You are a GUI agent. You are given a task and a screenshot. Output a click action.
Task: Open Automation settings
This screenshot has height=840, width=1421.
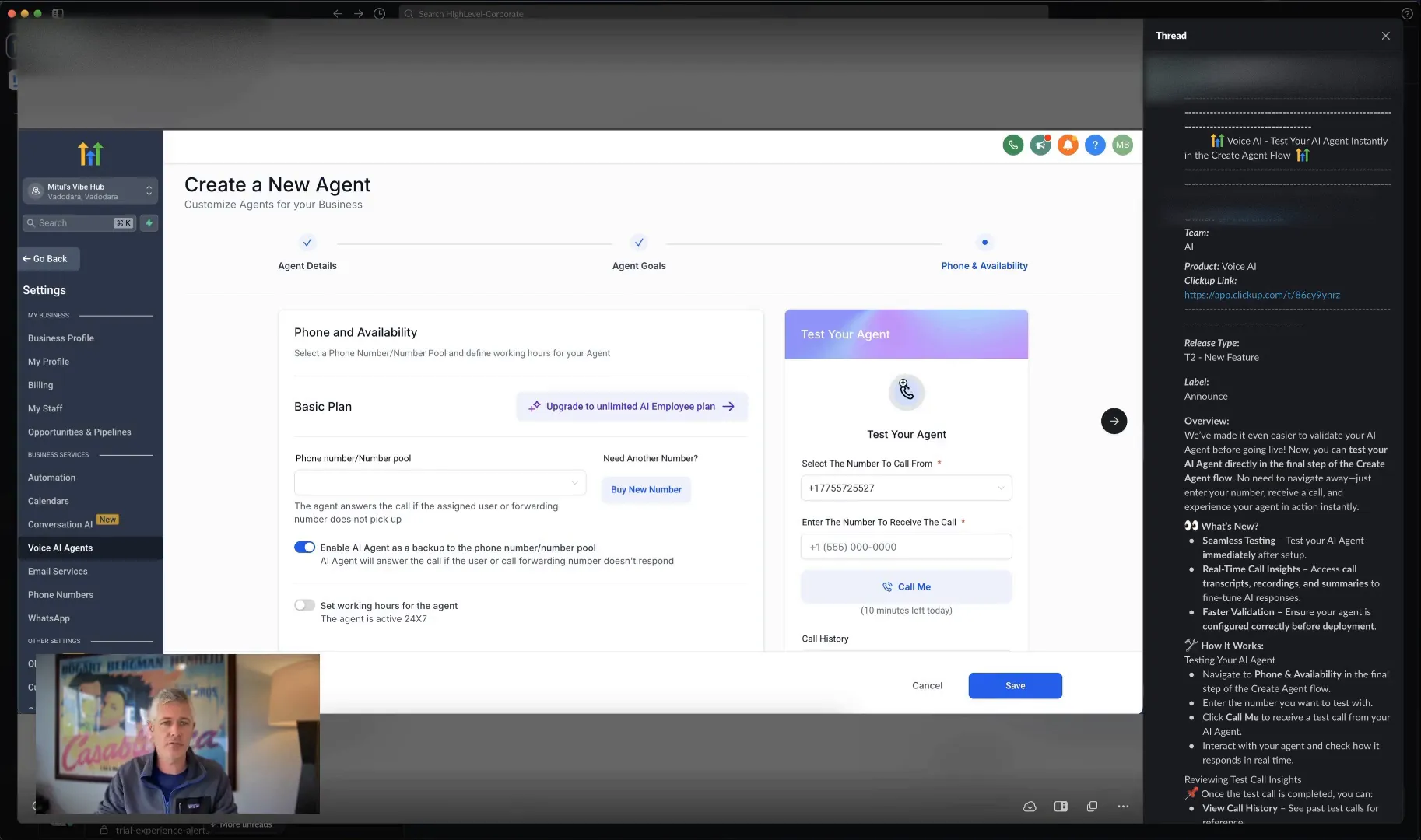click(51, 478)
